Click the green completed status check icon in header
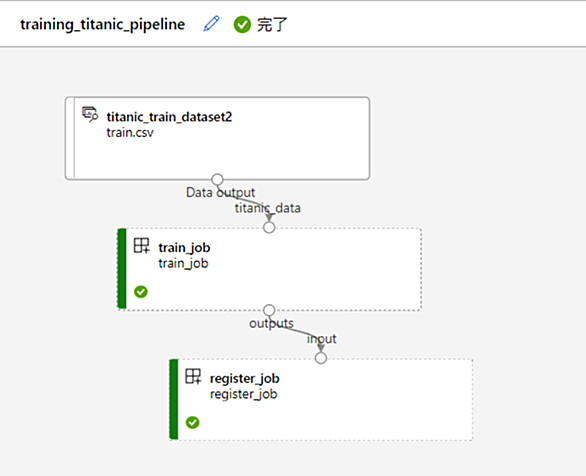 [242, 25]
